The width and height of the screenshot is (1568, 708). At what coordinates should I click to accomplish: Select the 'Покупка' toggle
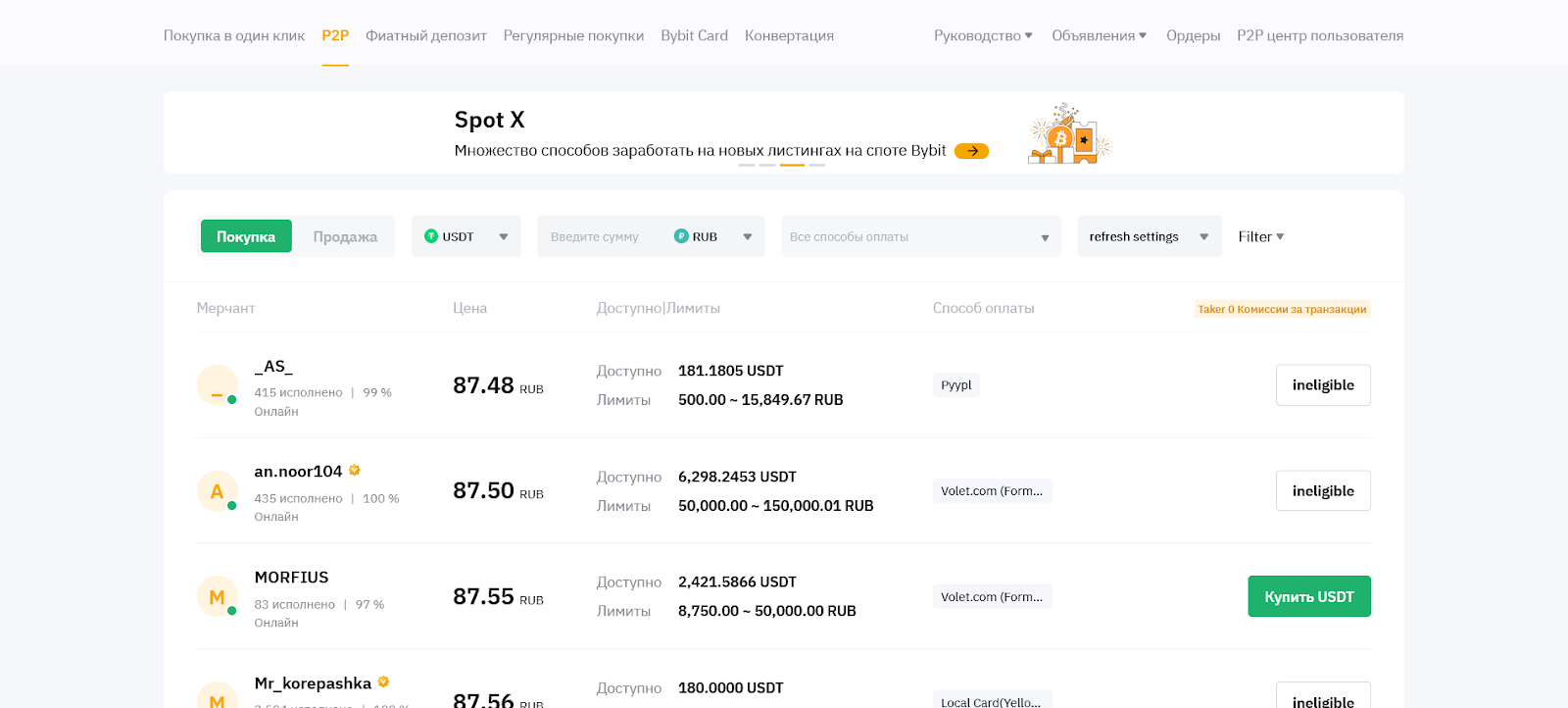(246, 236)
